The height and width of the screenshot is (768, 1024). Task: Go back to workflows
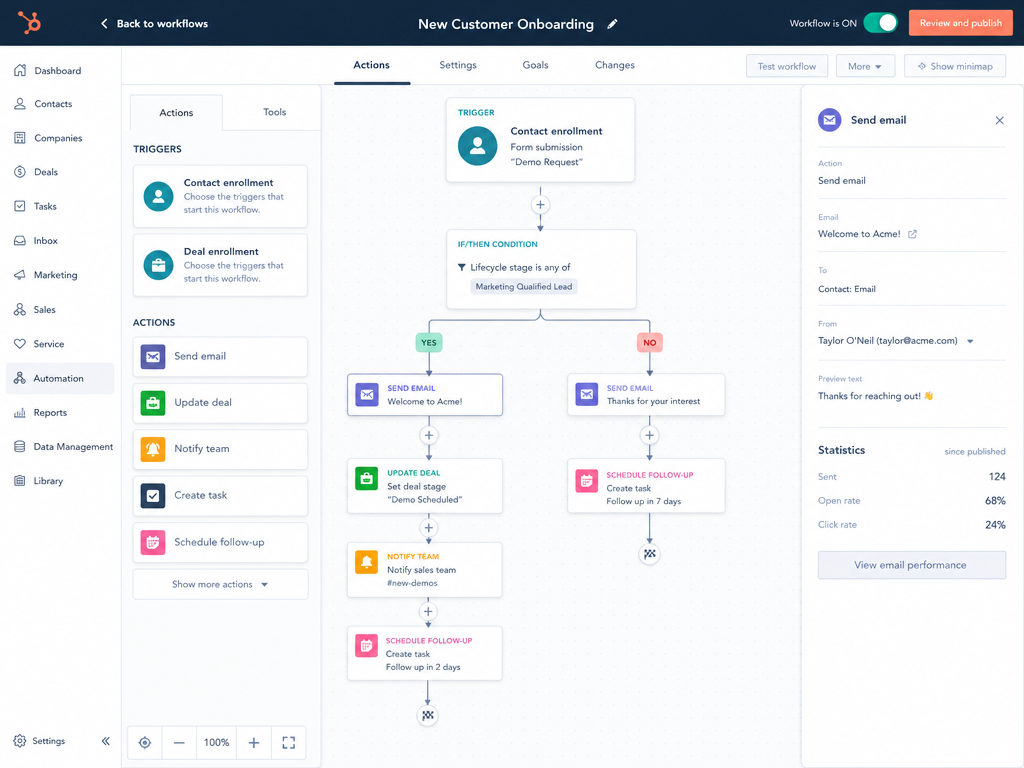point(154,24)
